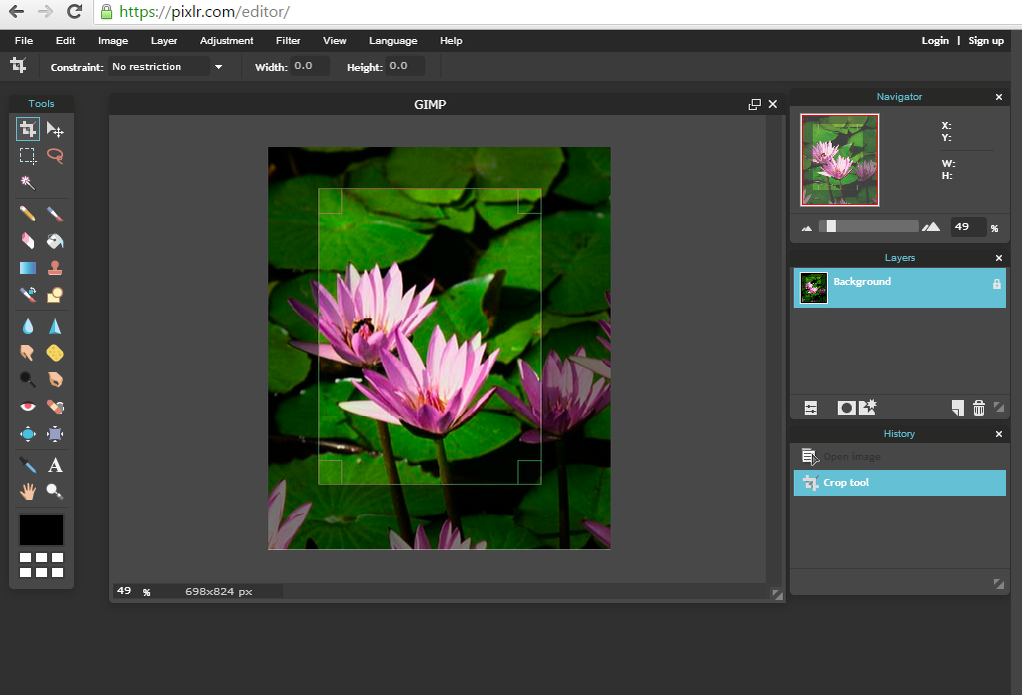Select the Burn hand tool
The height and width of the screenshot is (695, 1022).
[x=55, y=379]
